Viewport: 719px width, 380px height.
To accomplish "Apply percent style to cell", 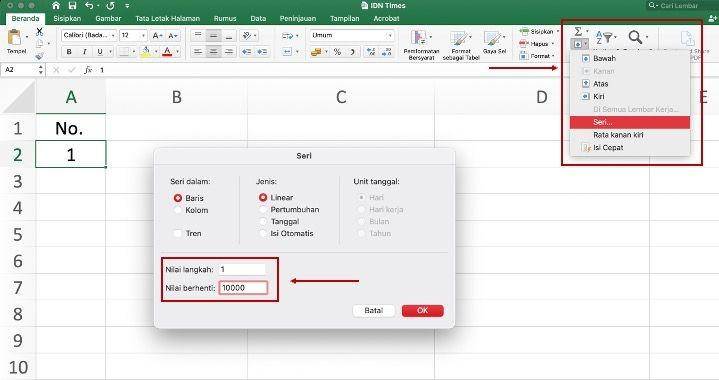I will coord(337,52).
